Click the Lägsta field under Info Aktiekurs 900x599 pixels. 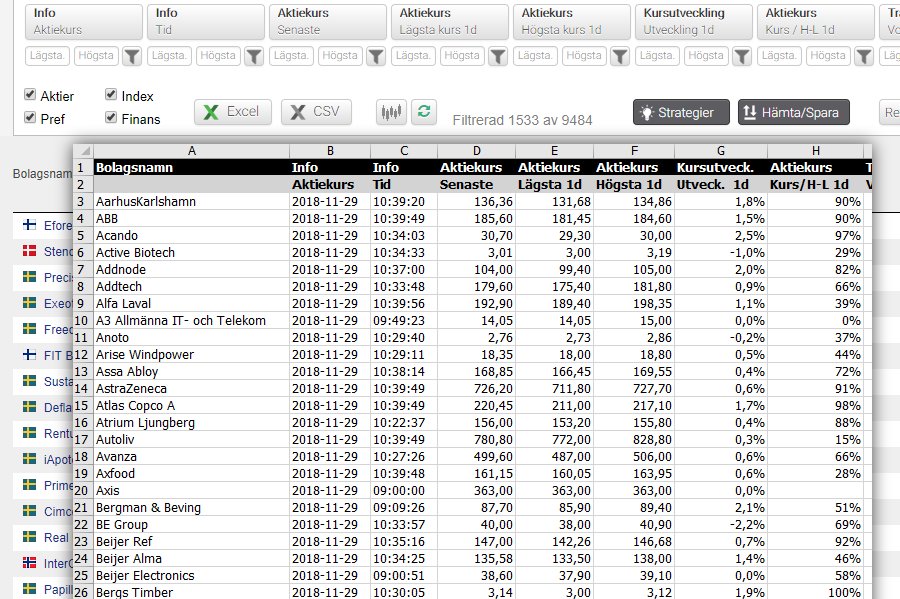[x=47, y=56]
